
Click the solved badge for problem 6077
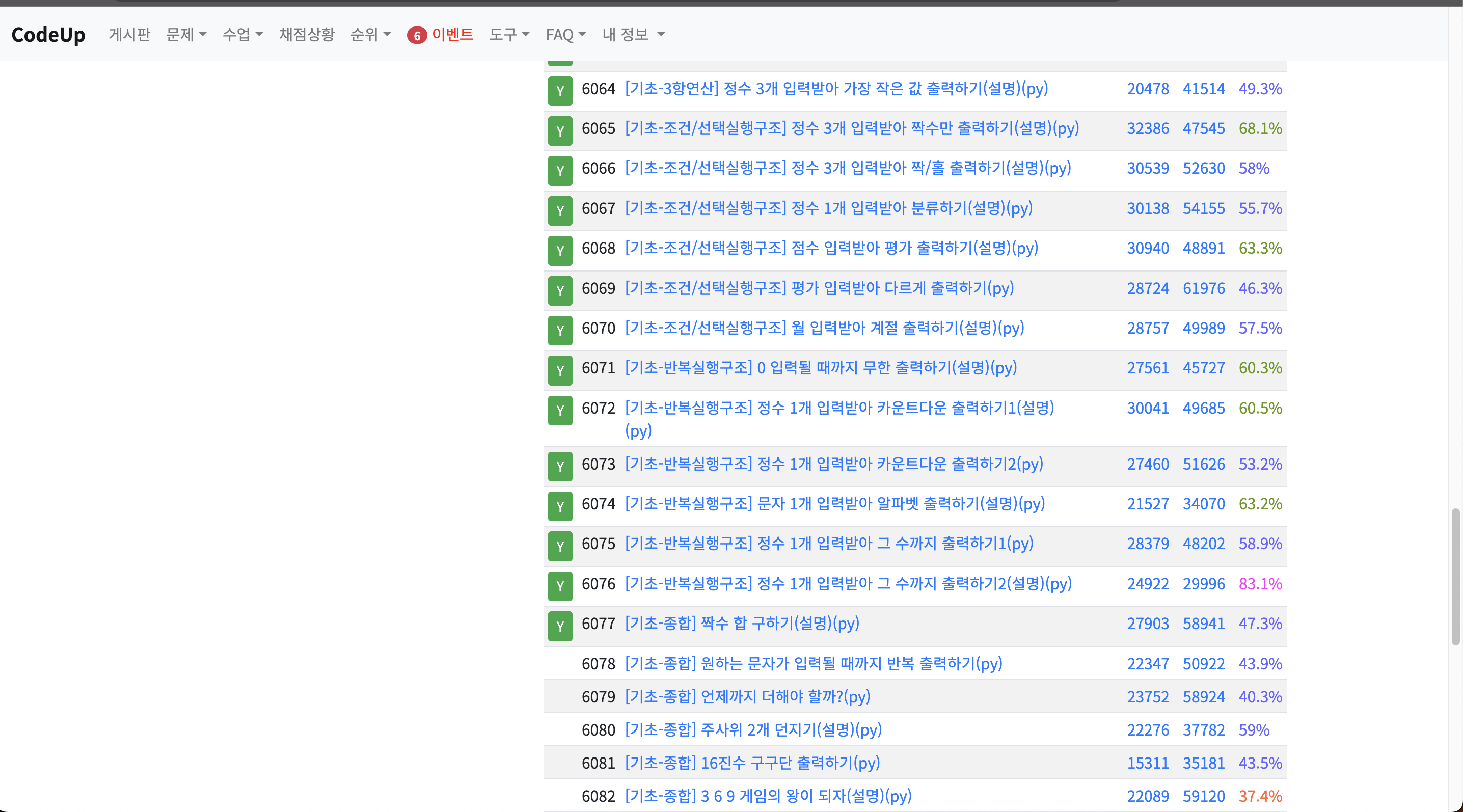(x=560, y=626)
